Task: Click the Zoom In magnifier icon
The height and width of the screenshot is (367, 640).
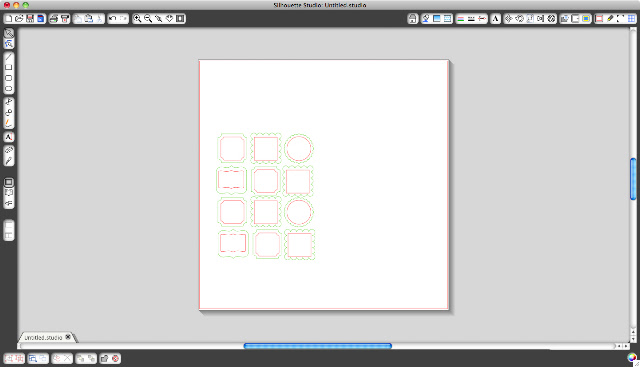Action: pyautogui.click(x=138, y=19)
